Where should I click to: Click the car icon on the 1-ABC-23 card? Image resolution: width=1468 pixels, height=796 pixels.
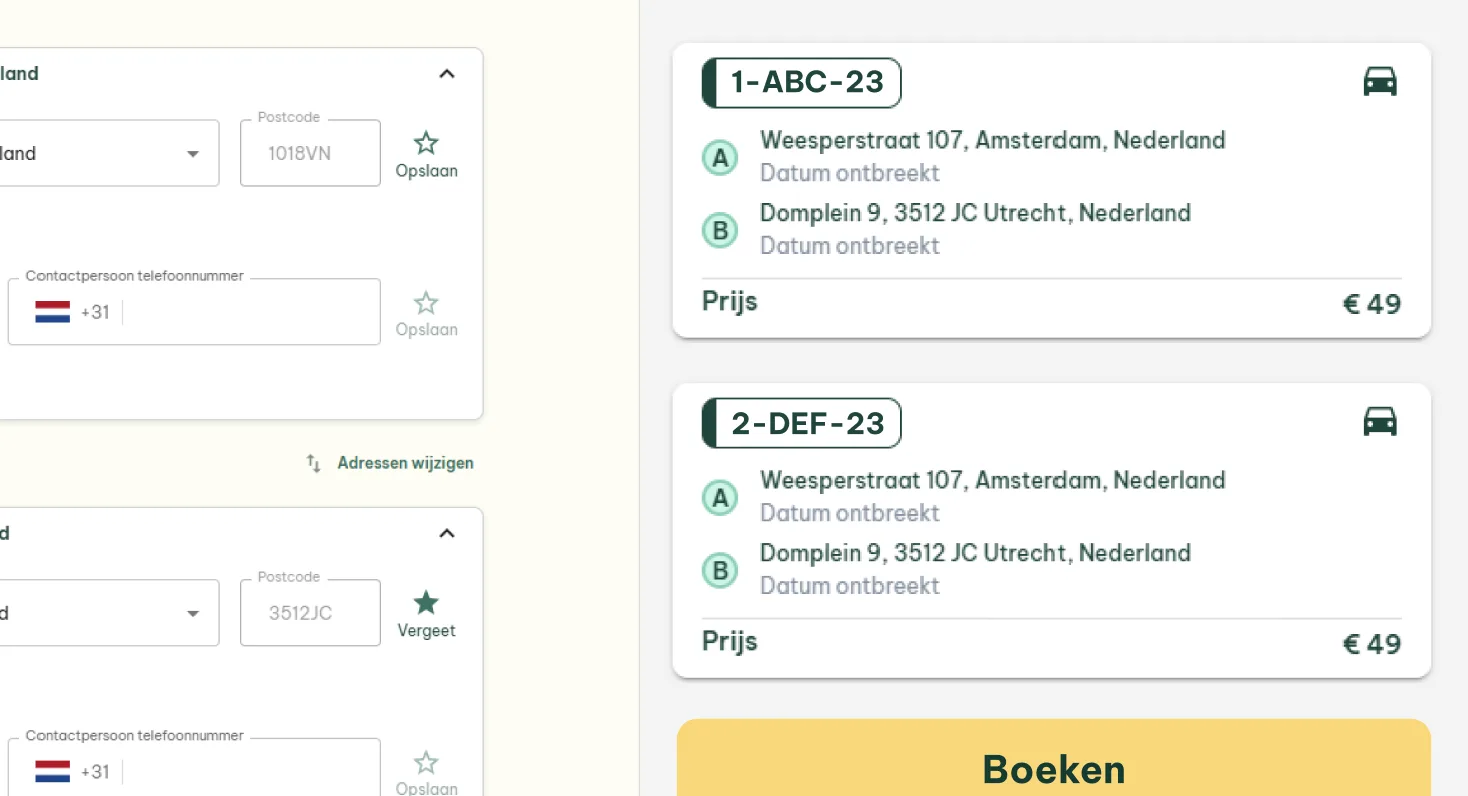pos(1381,80)
